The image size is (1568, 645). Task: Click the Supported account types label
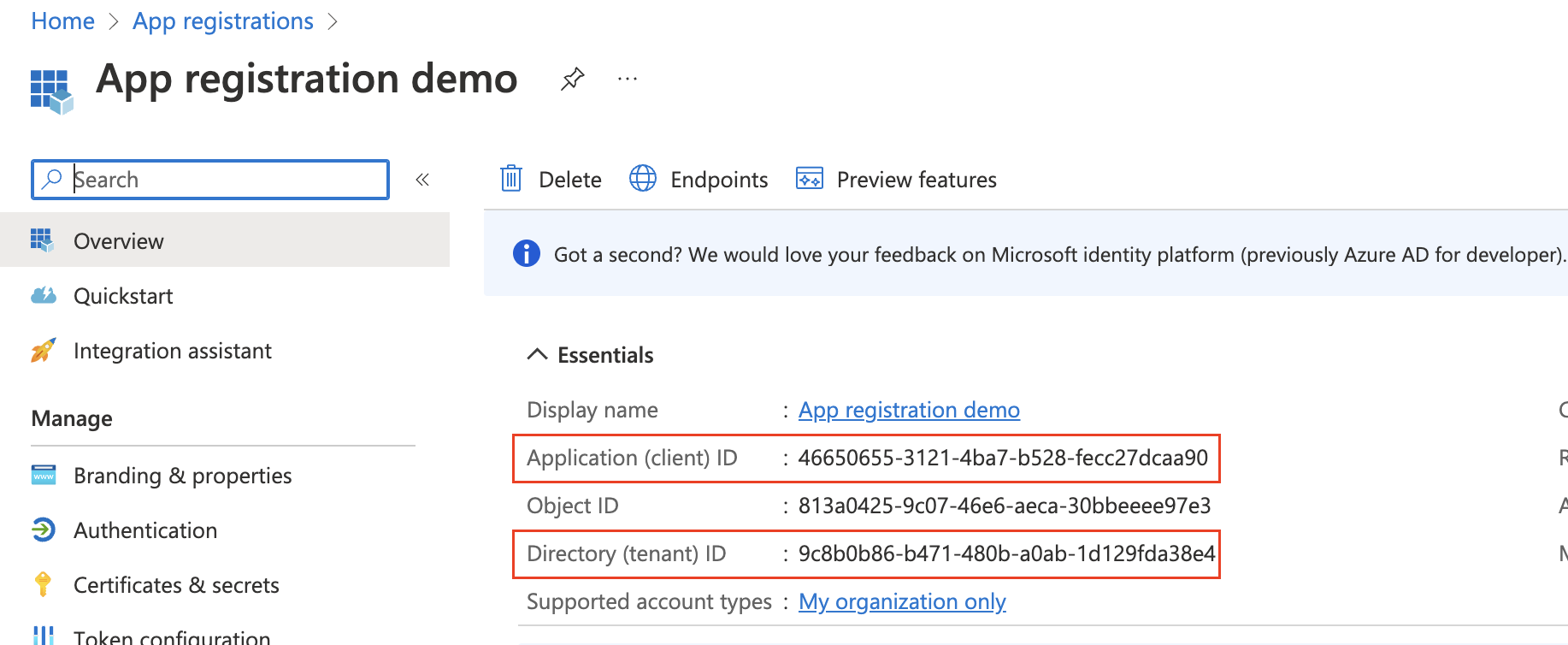click(x=649, y=601)
